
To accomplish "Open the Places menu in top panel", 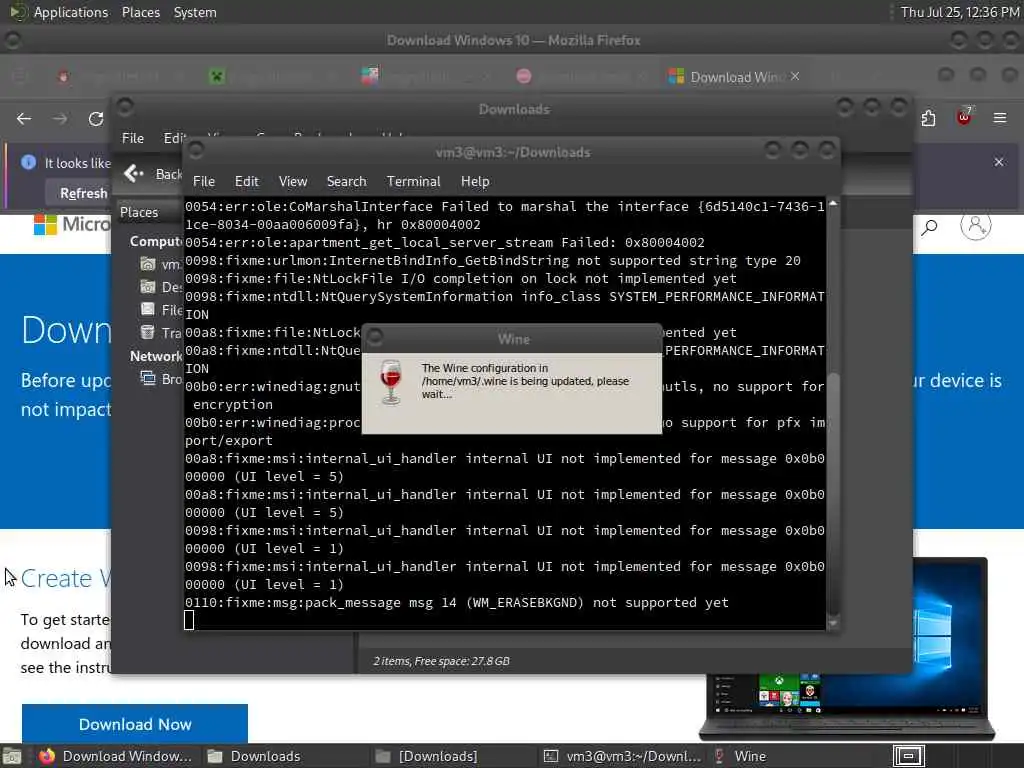I will point(140,12).
